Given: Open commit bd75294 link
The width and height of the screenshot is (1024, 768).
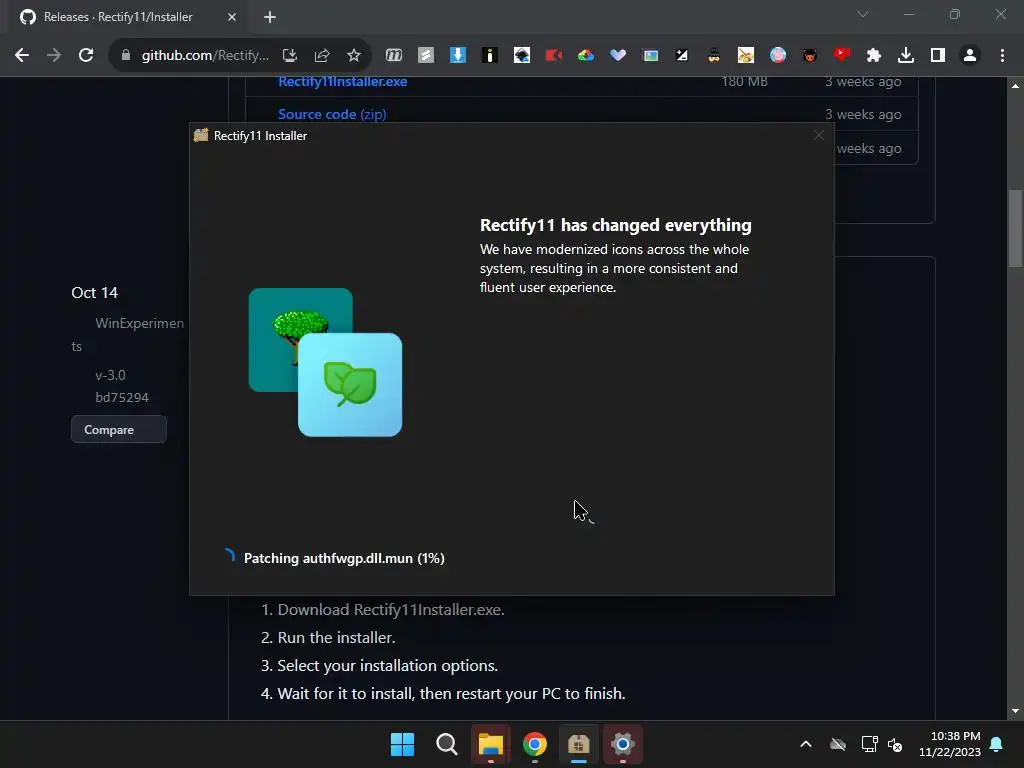Looking at the screenshot, I should pyautogui.click(x=122, y=398).
